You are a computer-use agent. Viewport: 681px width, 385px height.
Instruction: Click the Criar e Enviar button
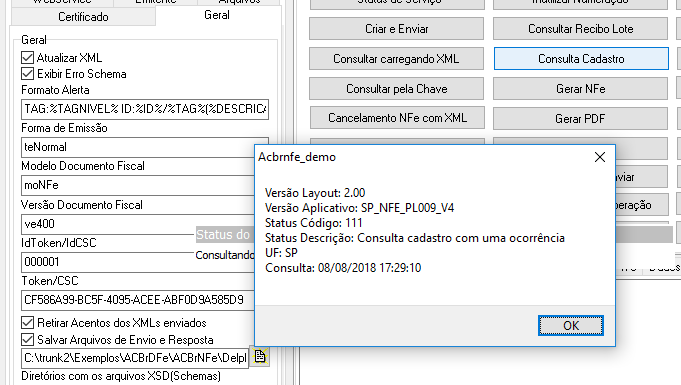397,29
